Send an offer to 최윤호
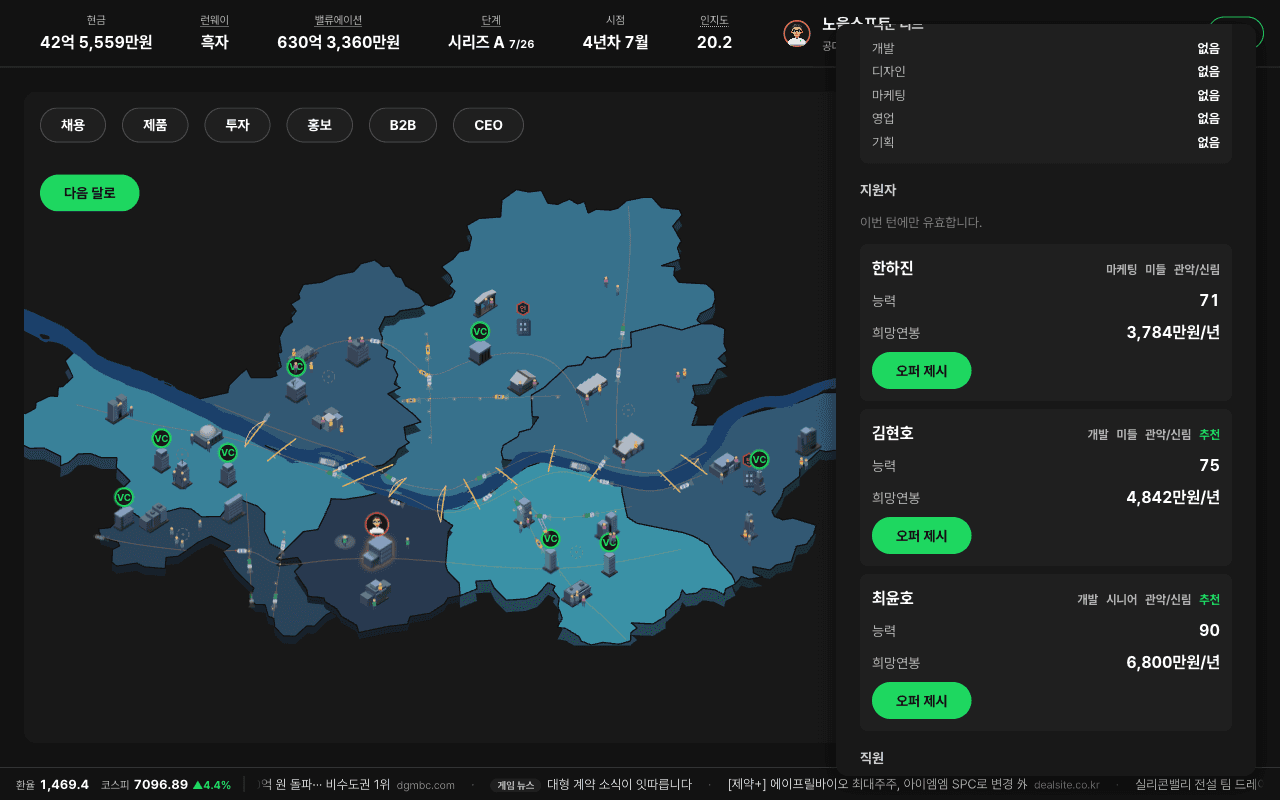 921,701
